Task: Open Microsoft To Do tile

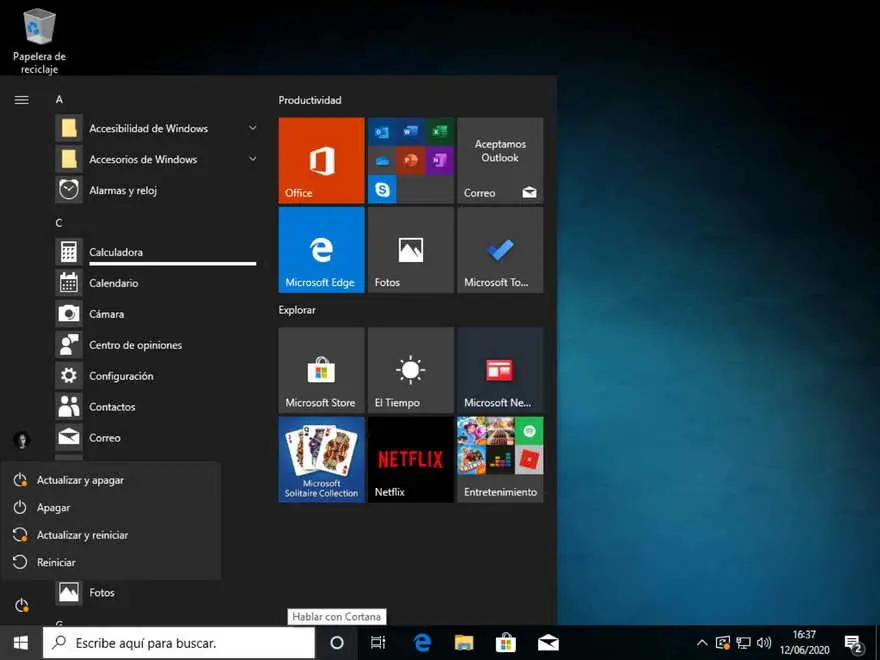Action: coord(500,250)
